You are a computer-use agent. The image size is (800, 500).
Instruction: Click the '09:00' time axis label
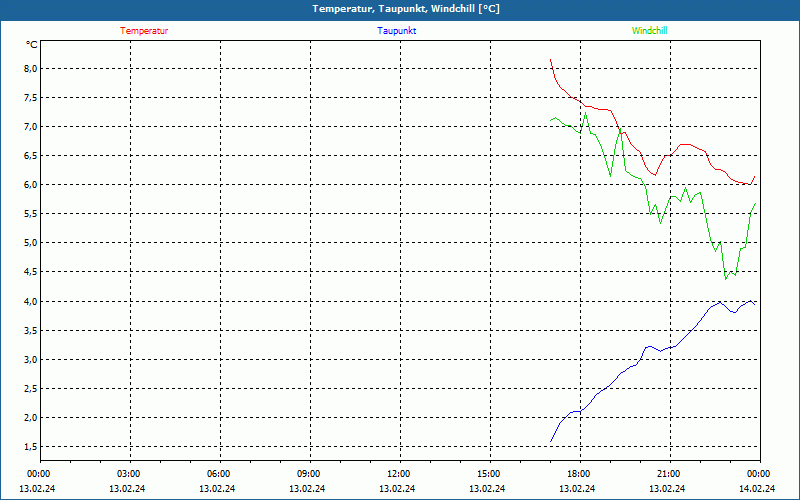(309, 474)
